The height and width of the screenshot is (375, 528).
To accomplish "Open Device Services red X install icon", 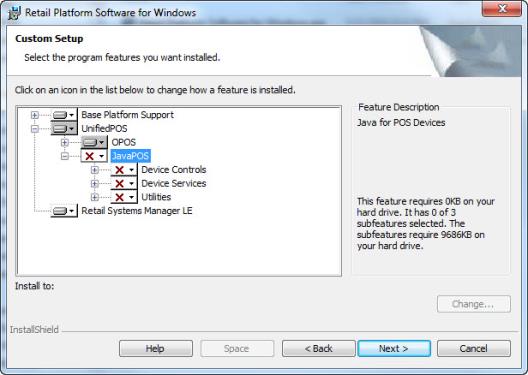I will click(124, 183).
